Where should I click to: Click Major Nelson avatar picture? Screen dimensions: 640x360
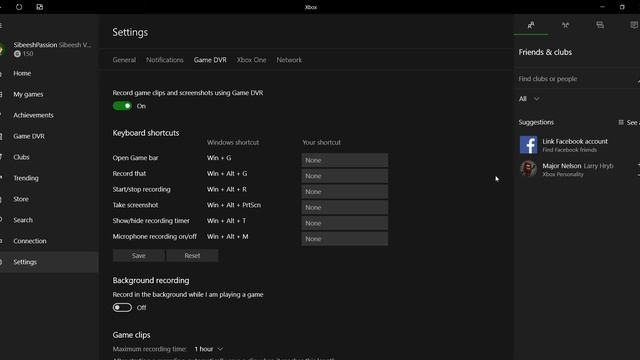529,169
